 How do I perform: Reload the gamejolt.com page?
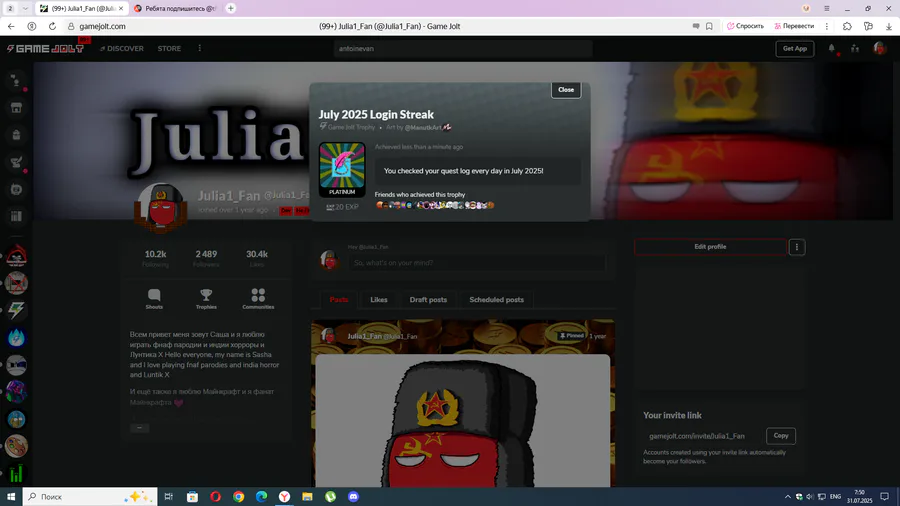52,26
